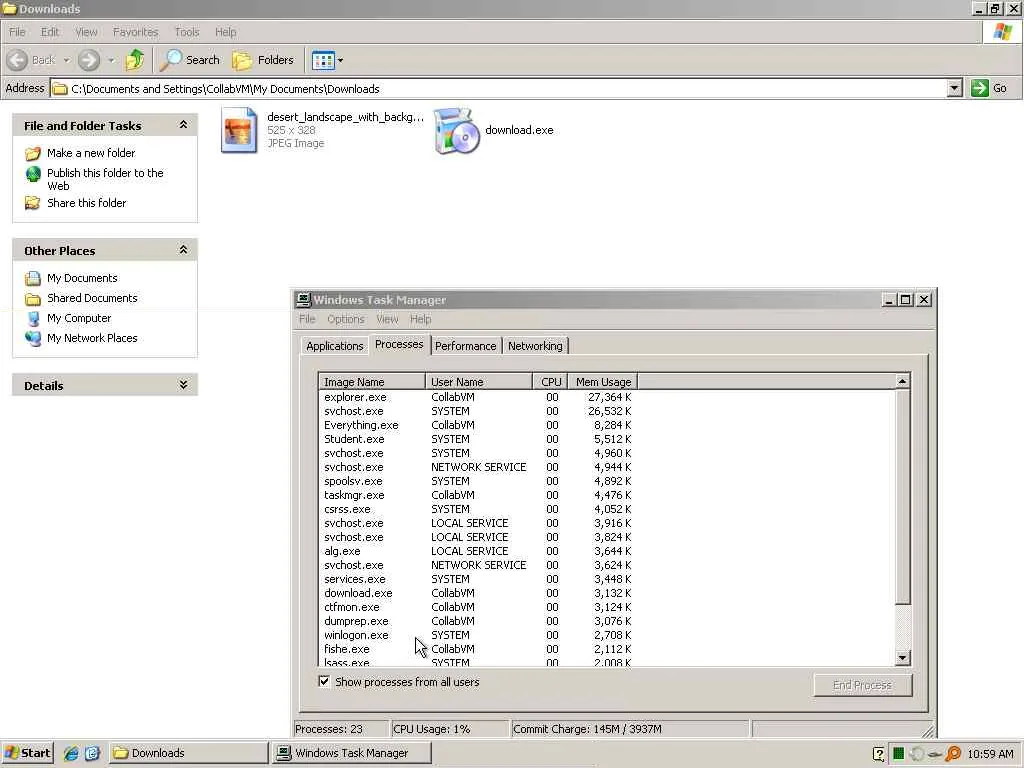Click the Publish this folder globe icon

coord(33,174)
